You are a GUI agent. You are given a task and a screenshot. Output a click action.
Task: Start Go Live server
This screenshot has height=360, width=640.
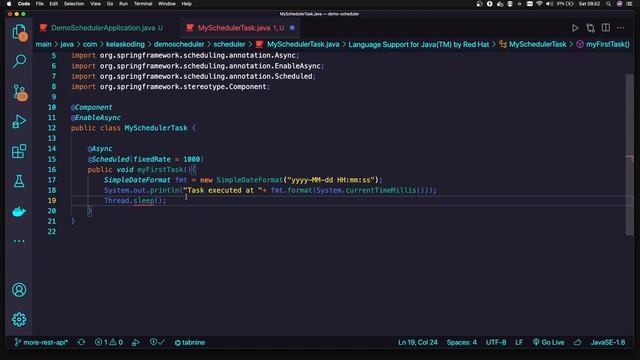549,342
